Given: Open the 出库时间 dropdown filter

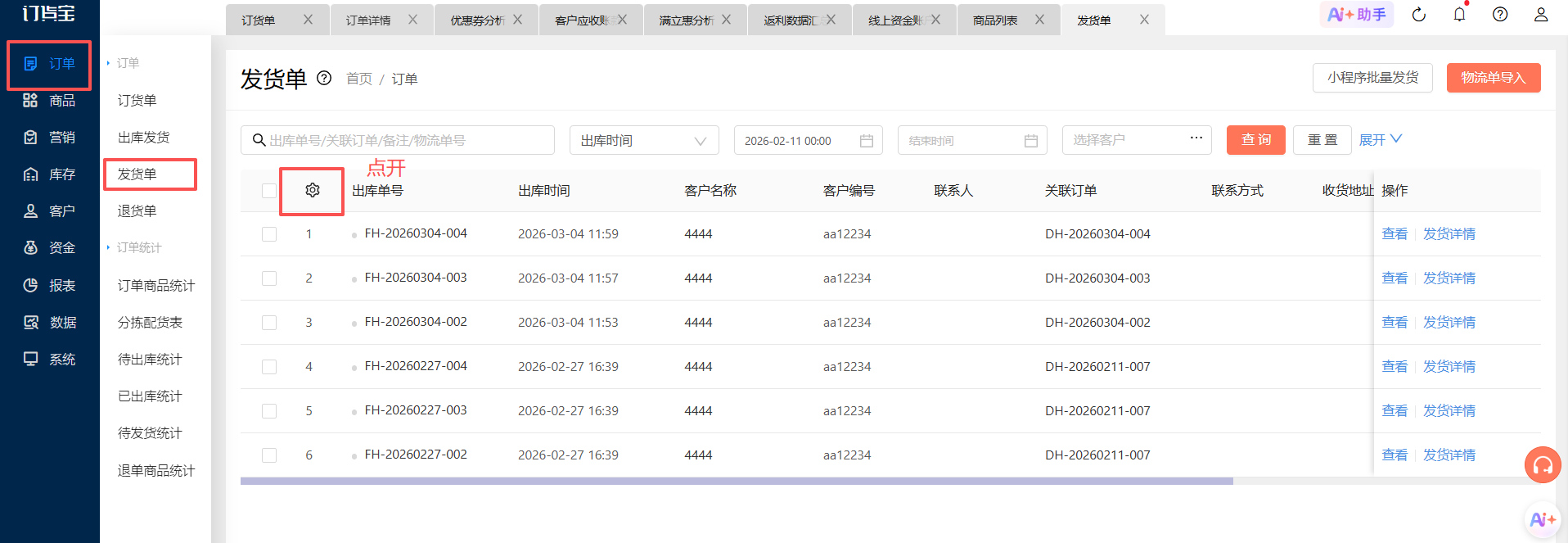Looking at the screenshot, I should [x=644, y=140].
